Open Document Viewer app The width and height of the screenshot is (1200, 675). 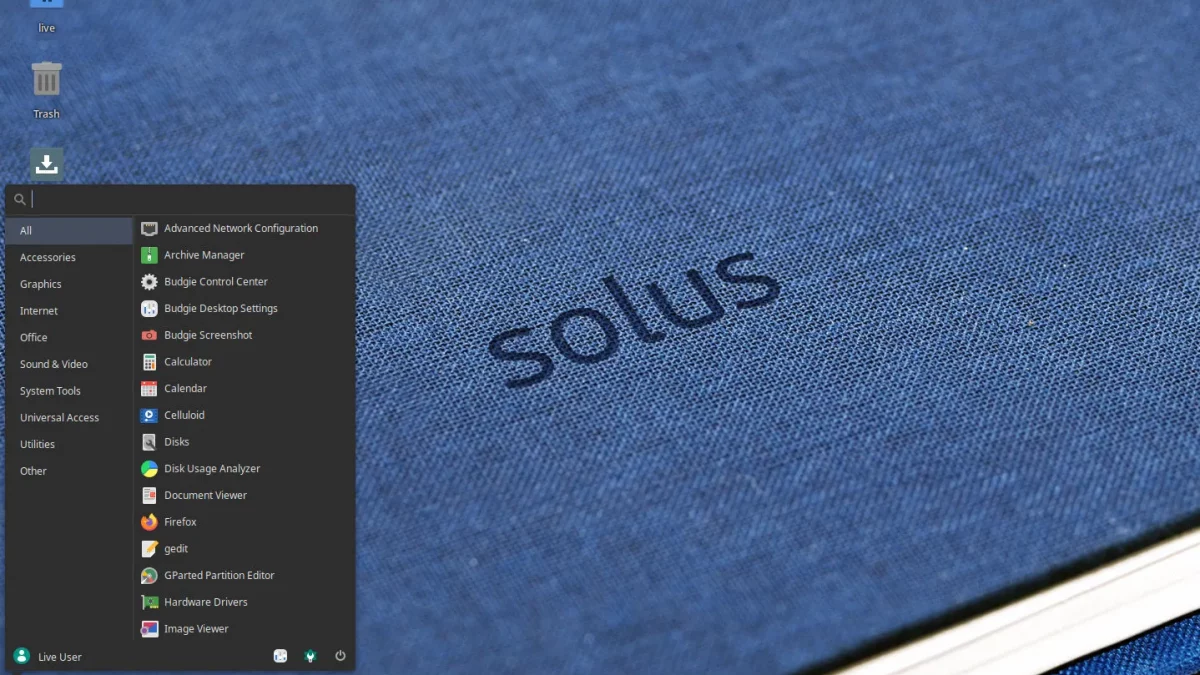246,495
